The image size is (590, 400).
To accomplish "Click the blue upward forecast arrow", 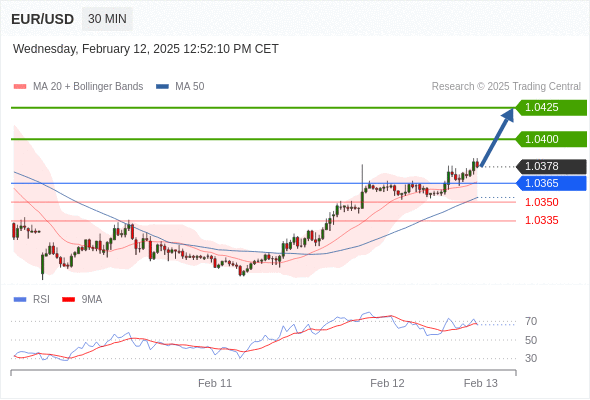I will [x=497, y=137].
